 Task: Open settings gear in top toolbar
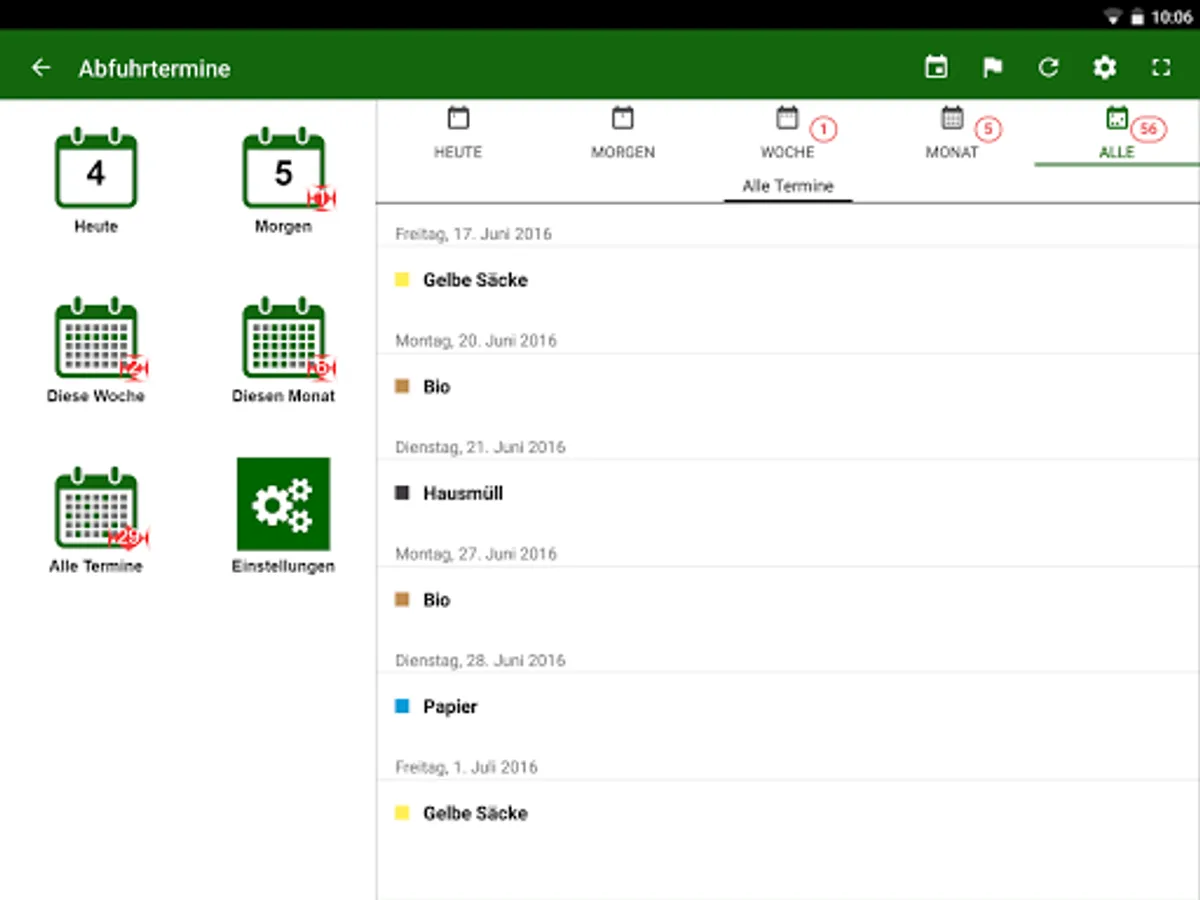pyautogui.click(x=1104, y=68)
